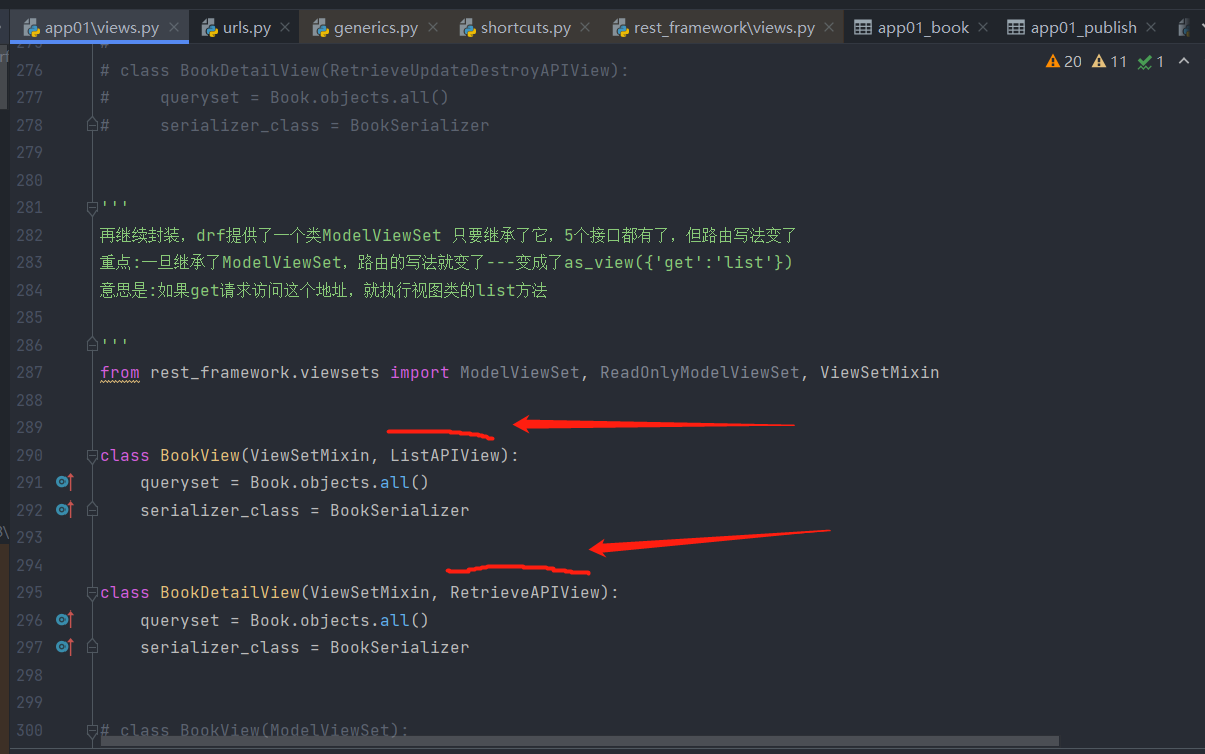Click the docstring end fold marker, line 286
Viewport: 1205px width, 754px height.
[x=92, y=345]
